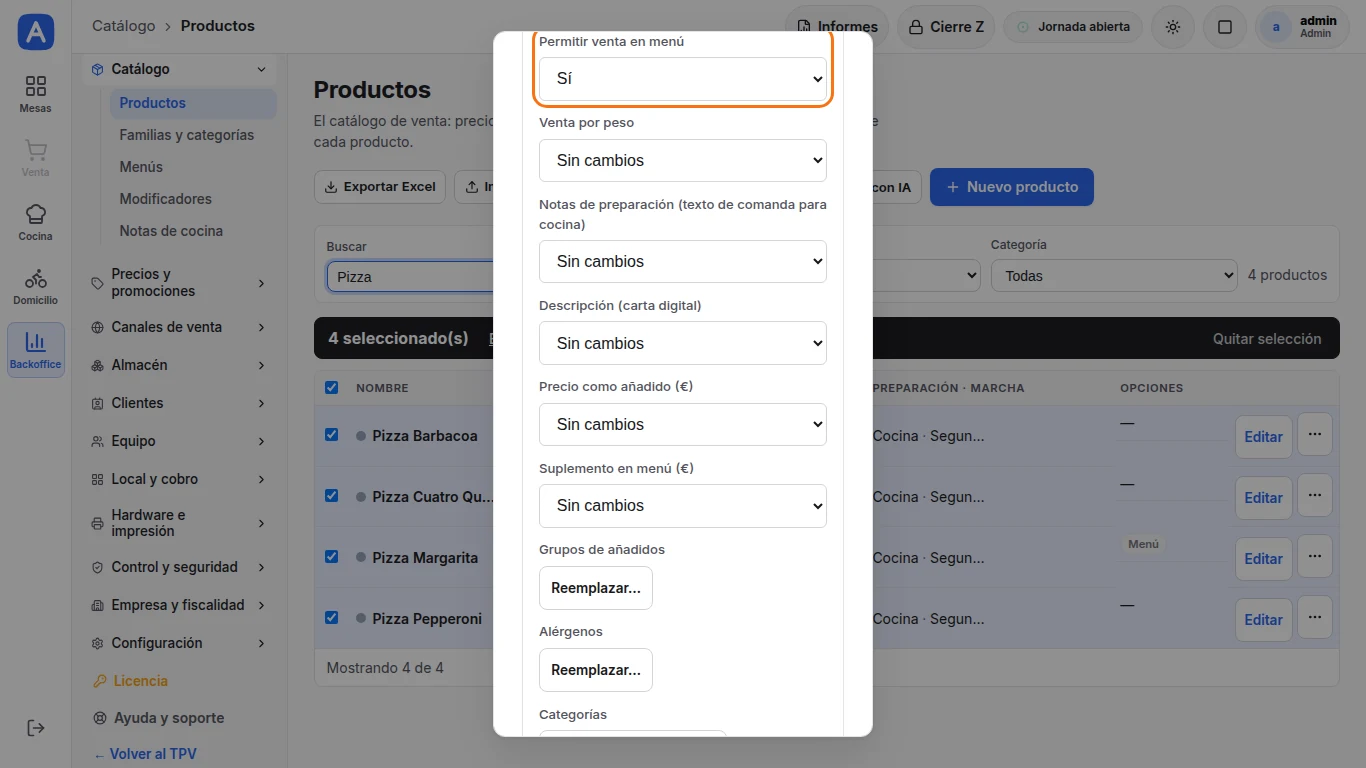
Task: Open the more options menu for Pizza Barbacoa
Action: click(x=1314, y=434)
